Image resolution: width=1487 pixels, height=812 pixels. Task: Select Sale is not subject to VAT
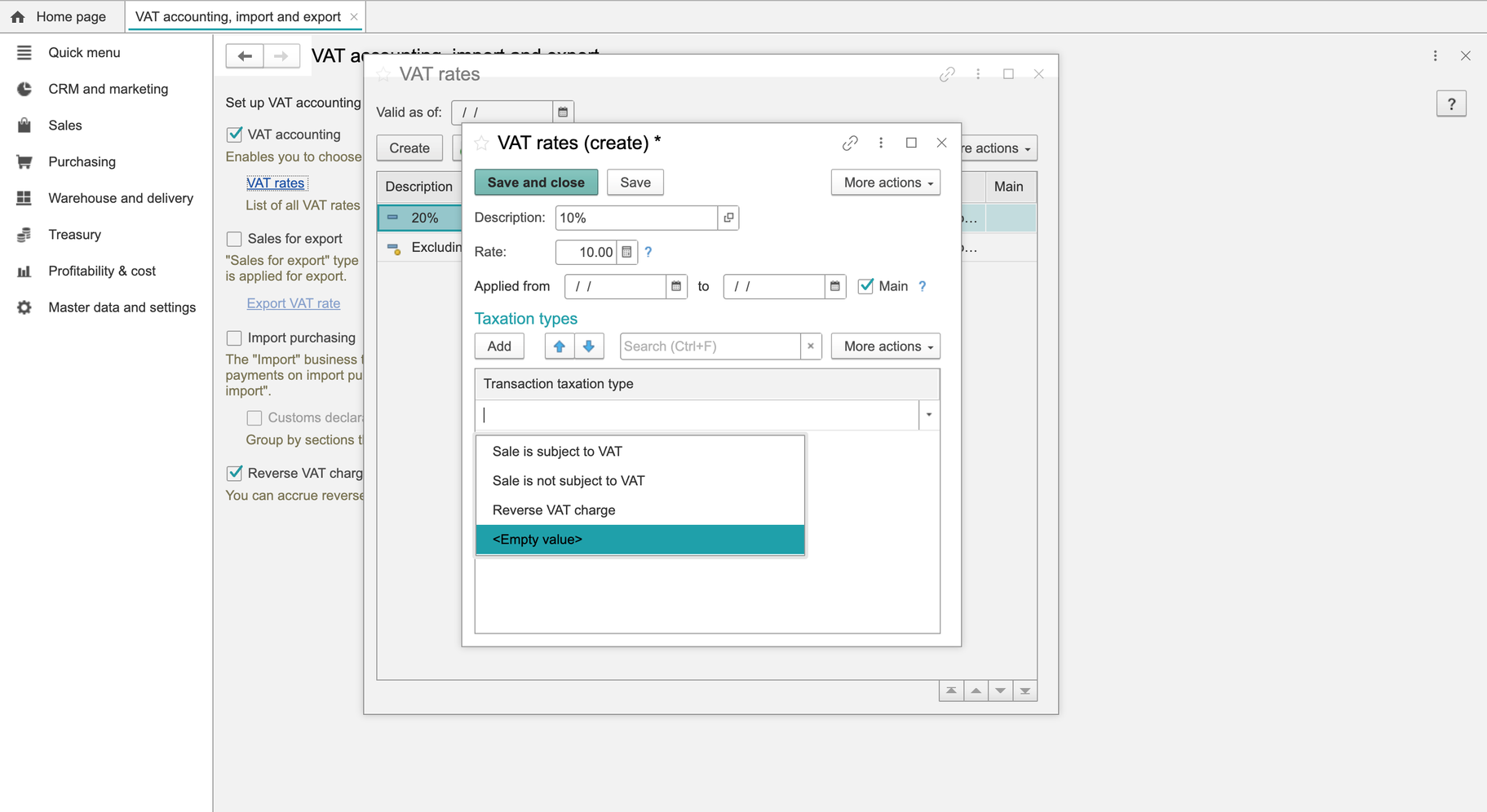[x=640, y=481]
